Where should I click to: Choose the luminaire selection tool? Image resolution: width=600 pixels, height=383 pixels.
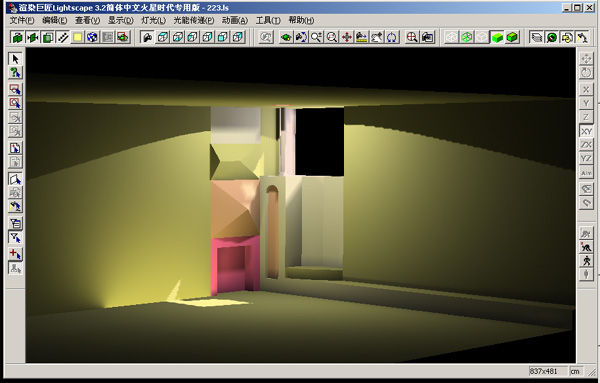pyautogui.click(x=15, y=206)
